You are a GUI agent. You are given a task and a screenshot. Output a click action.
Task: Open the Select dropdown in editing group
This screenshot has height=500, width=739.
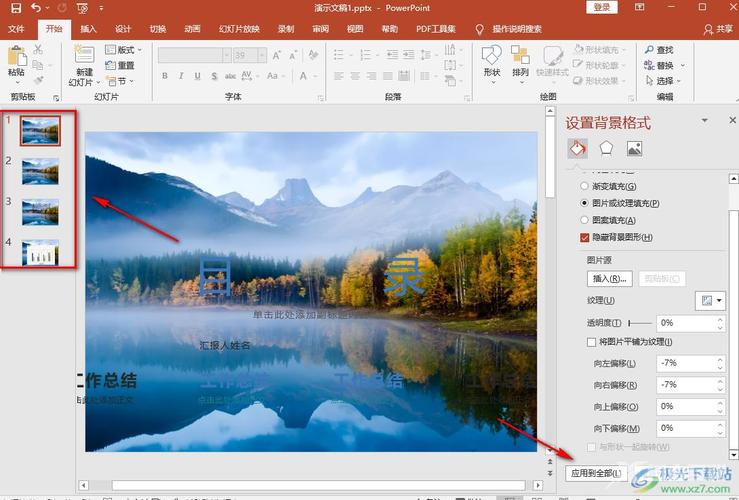(664, 81)
